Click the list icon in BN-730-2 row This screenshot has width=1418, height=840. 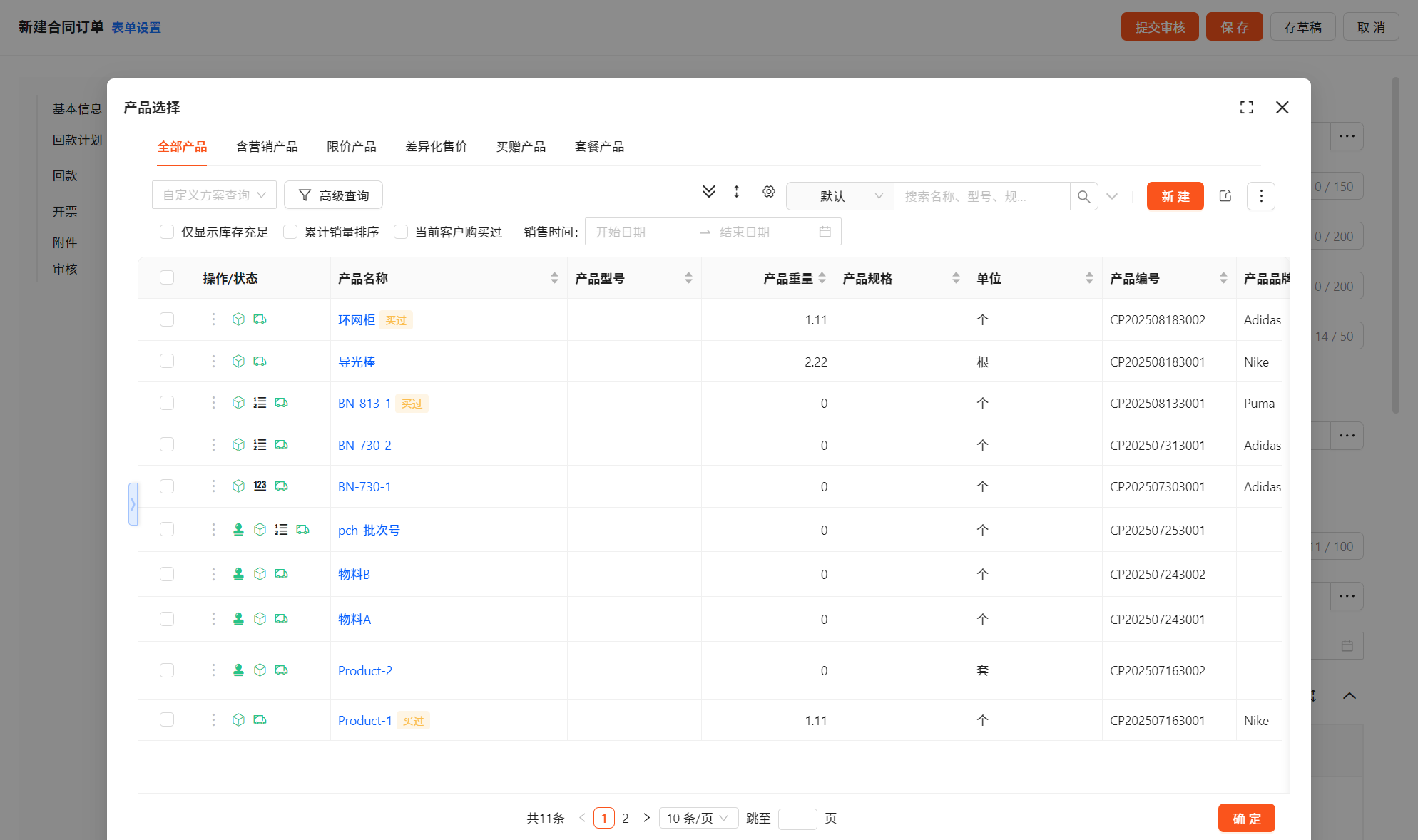click(x=260, y=445)
